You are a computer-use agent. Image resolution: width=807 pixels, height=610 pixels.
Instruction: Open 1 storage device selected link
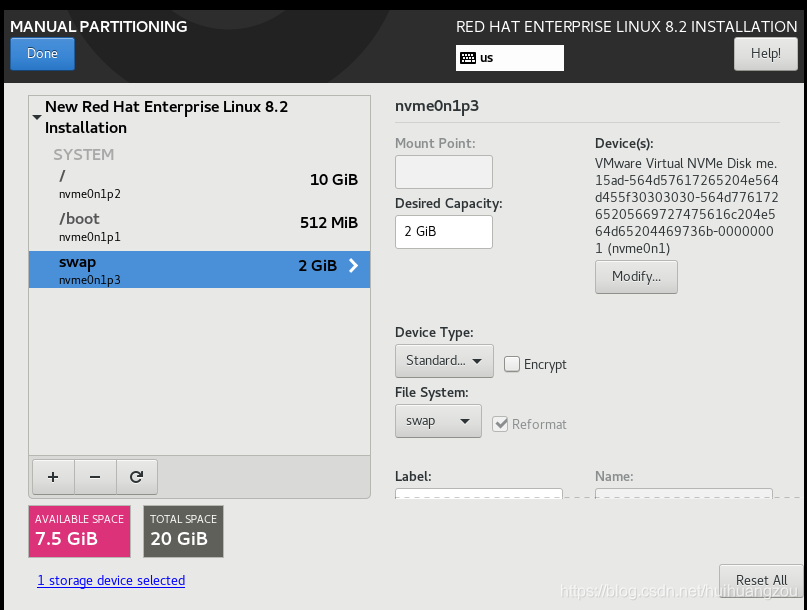click(111, 581)
